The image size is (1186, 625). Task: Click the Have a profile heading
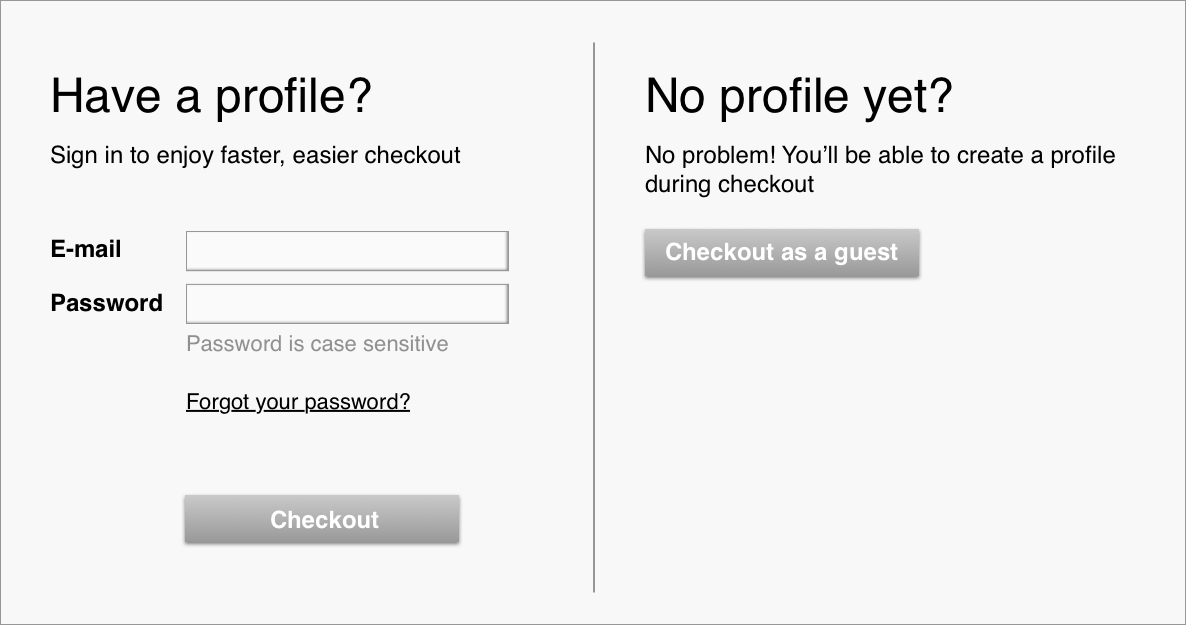[x=211, y=97]
